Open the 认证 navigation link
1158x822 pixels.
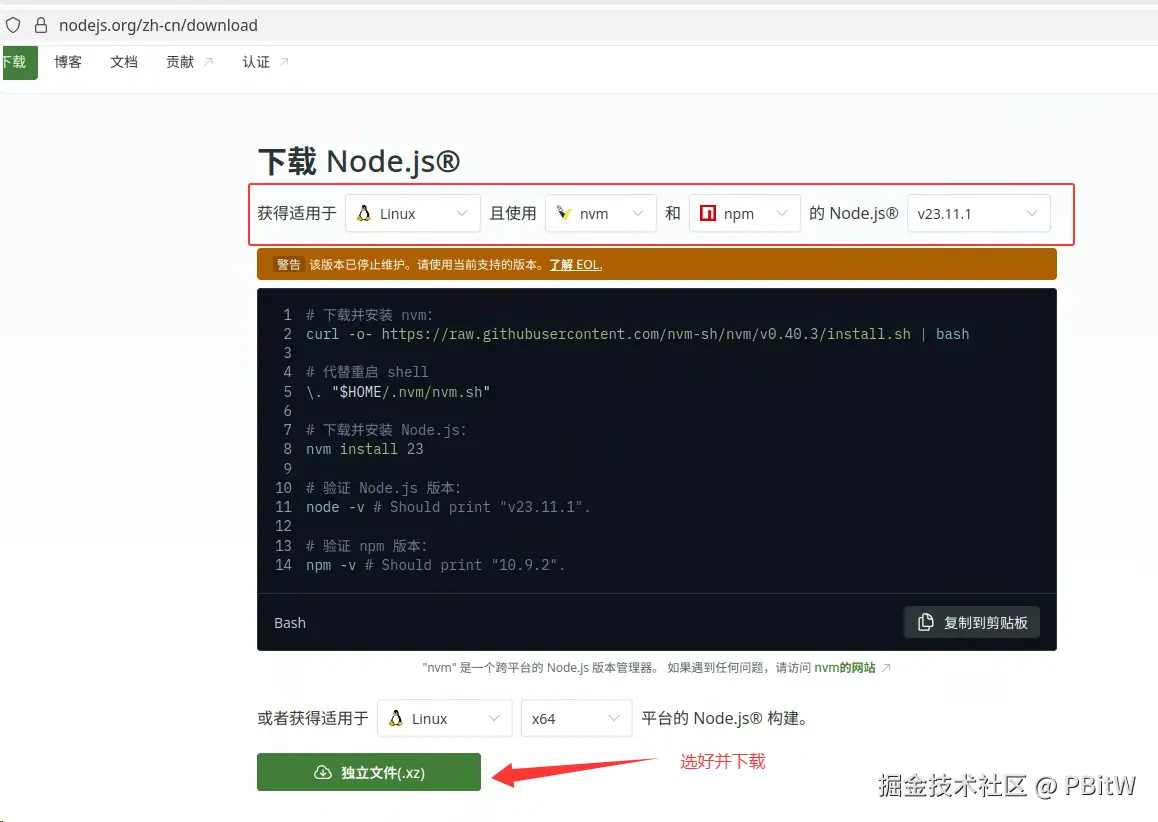pos(256,62)
